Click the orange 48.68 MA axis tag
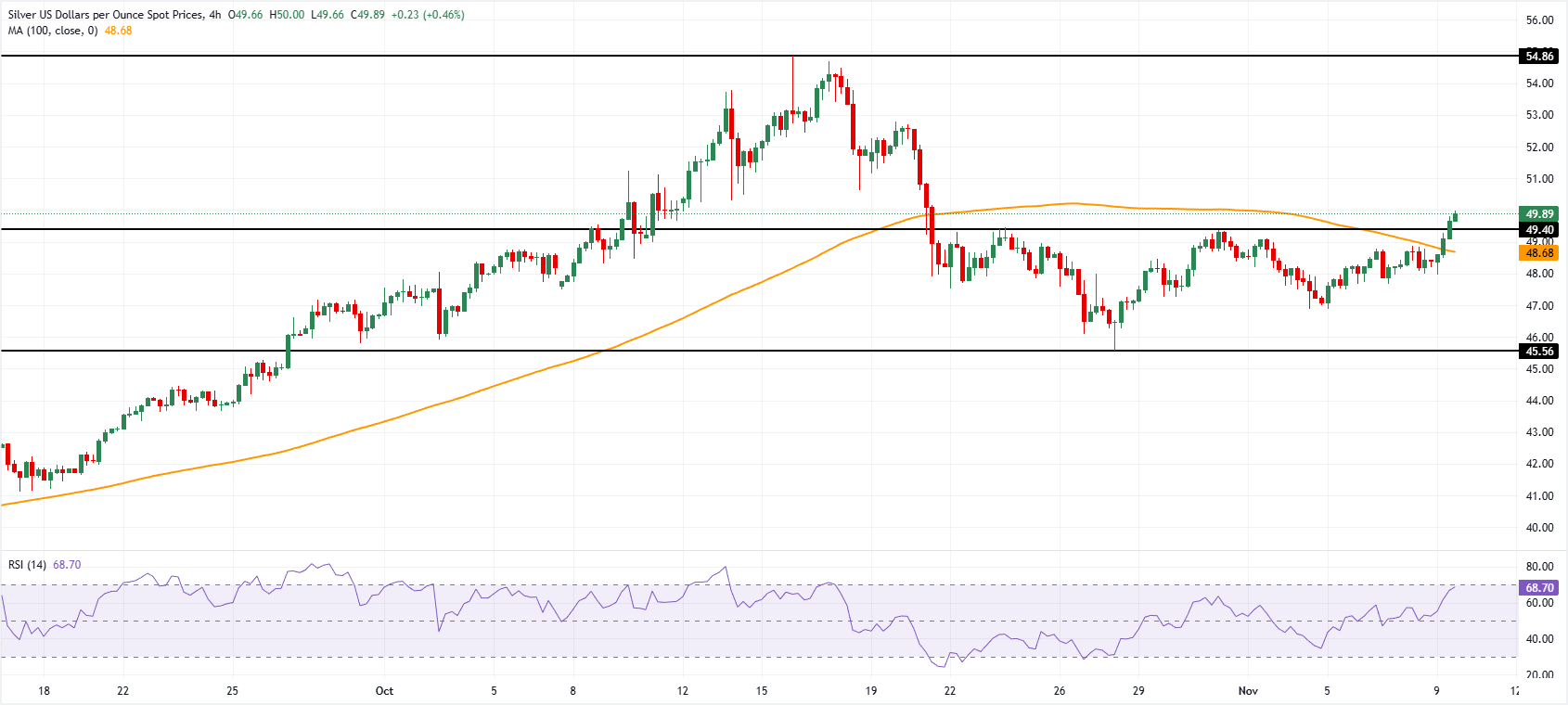1568x705 pixels. [1539, 253]
